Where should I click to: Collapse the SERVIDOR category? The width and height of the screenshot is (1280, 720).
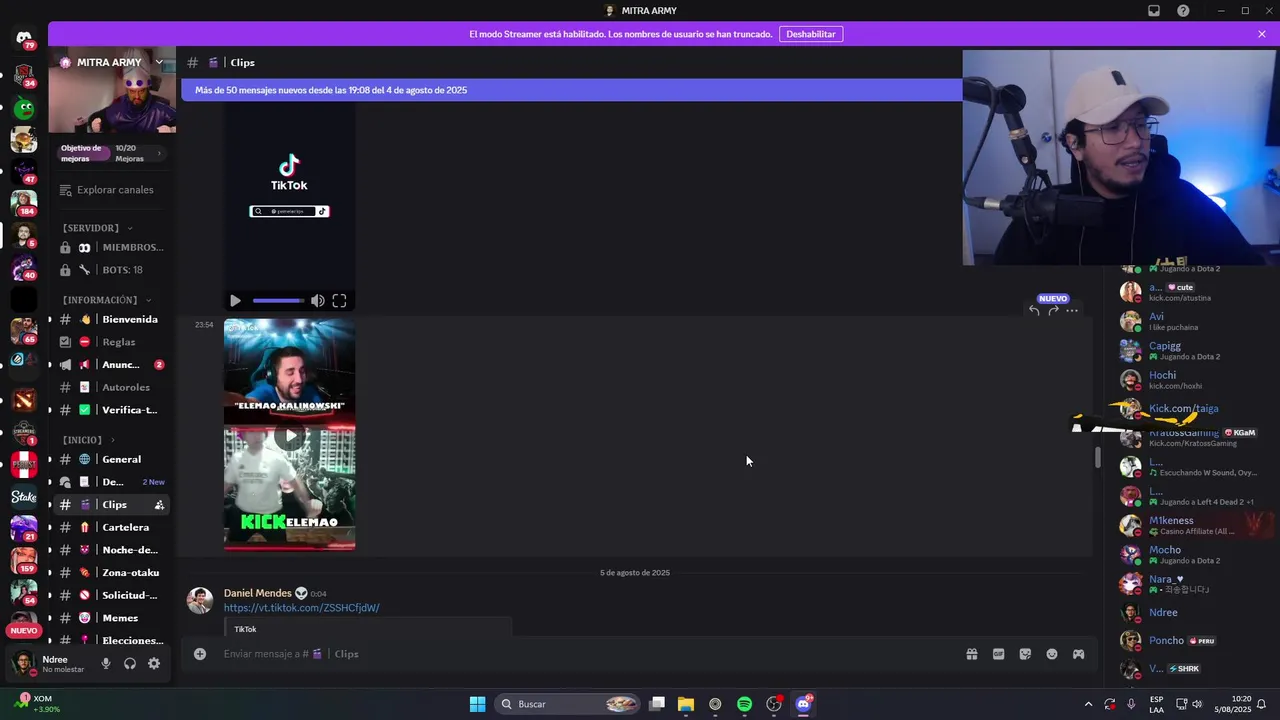tap(96, 228)
